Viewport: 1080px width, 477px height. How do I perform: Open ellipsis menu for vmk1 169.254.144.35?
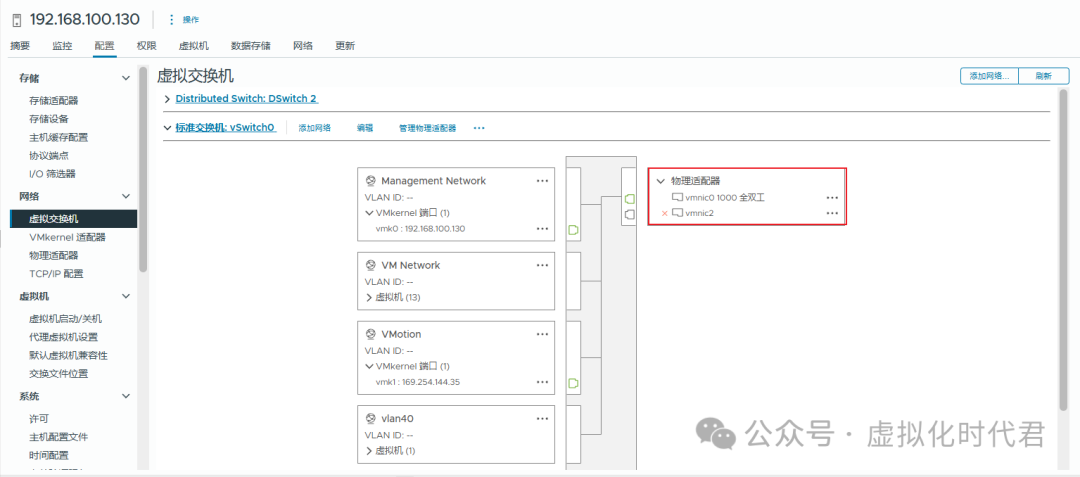coord(542,382)
